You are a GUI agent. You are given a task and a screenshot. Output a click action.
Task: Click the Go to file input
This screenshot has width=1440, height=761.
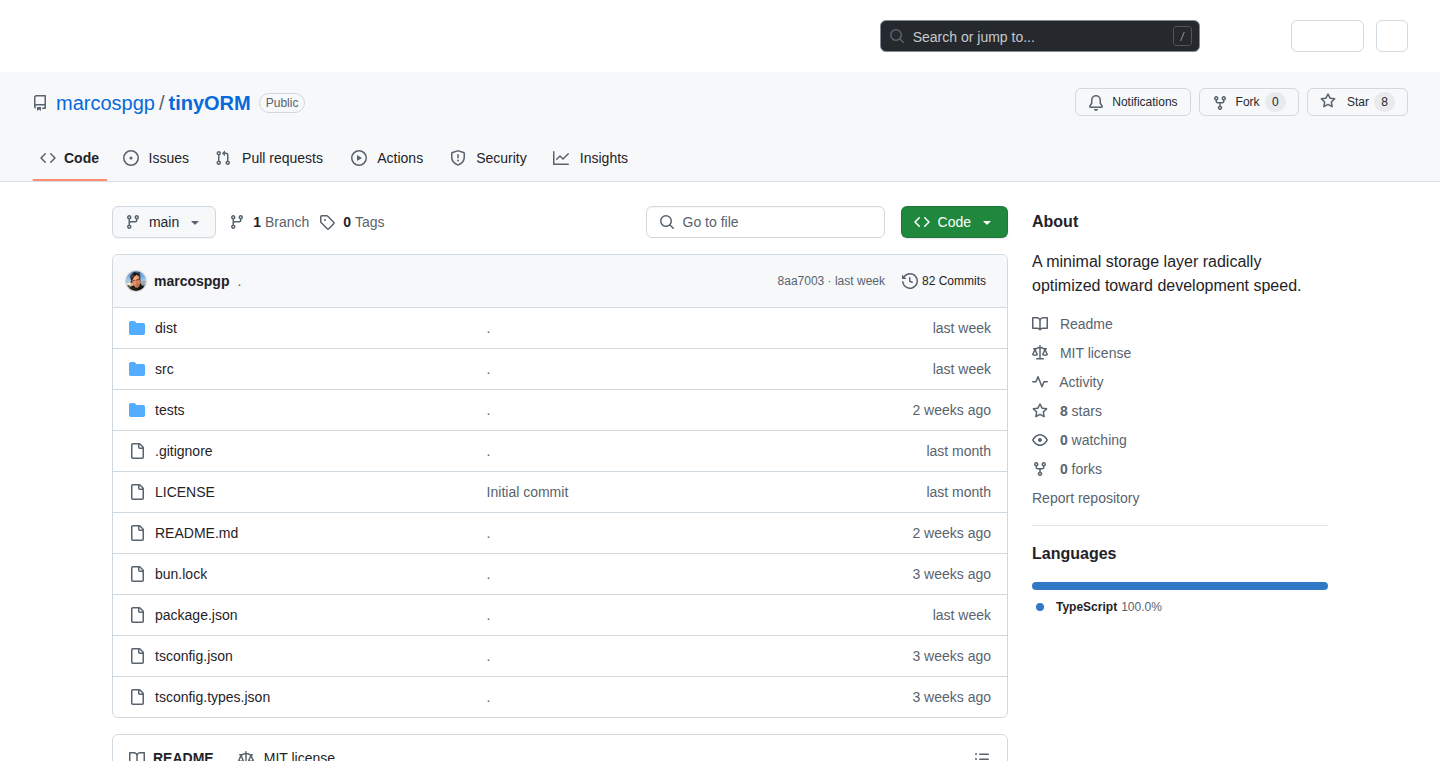(765, 222)
